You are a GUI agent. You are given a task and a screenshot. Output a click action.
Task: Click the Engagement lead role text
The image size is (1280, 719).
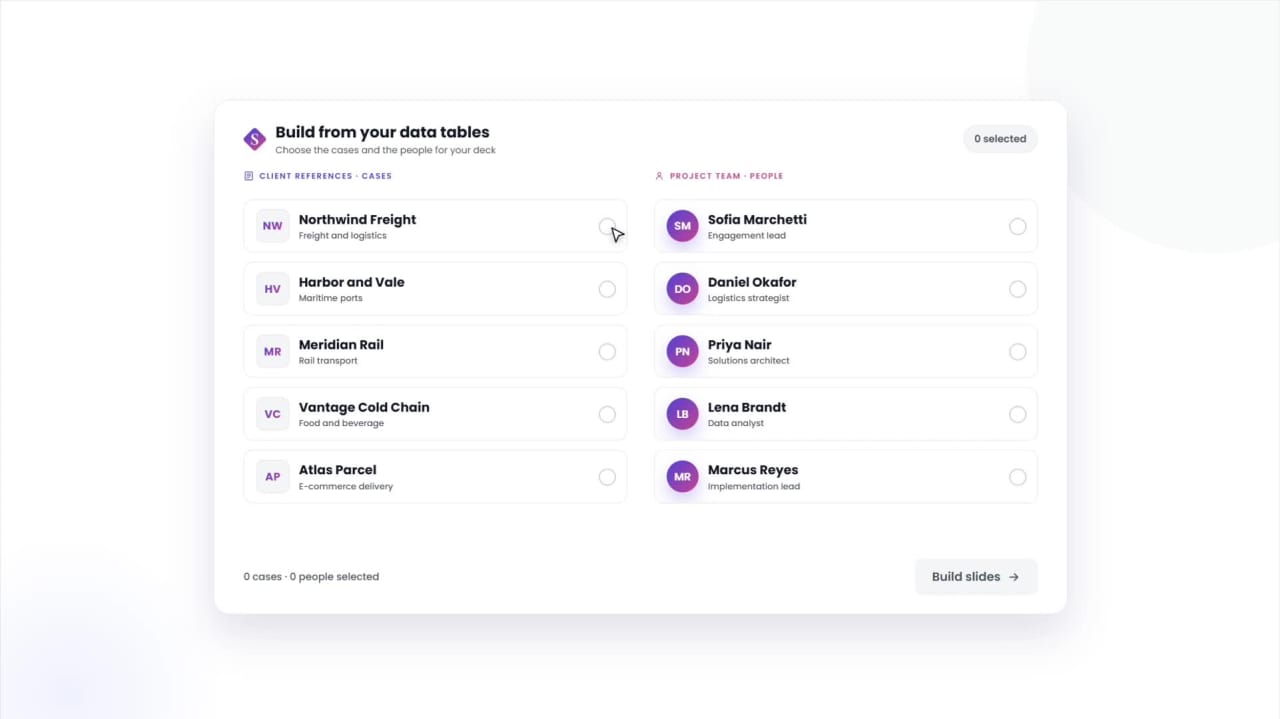tap(747, 236)
